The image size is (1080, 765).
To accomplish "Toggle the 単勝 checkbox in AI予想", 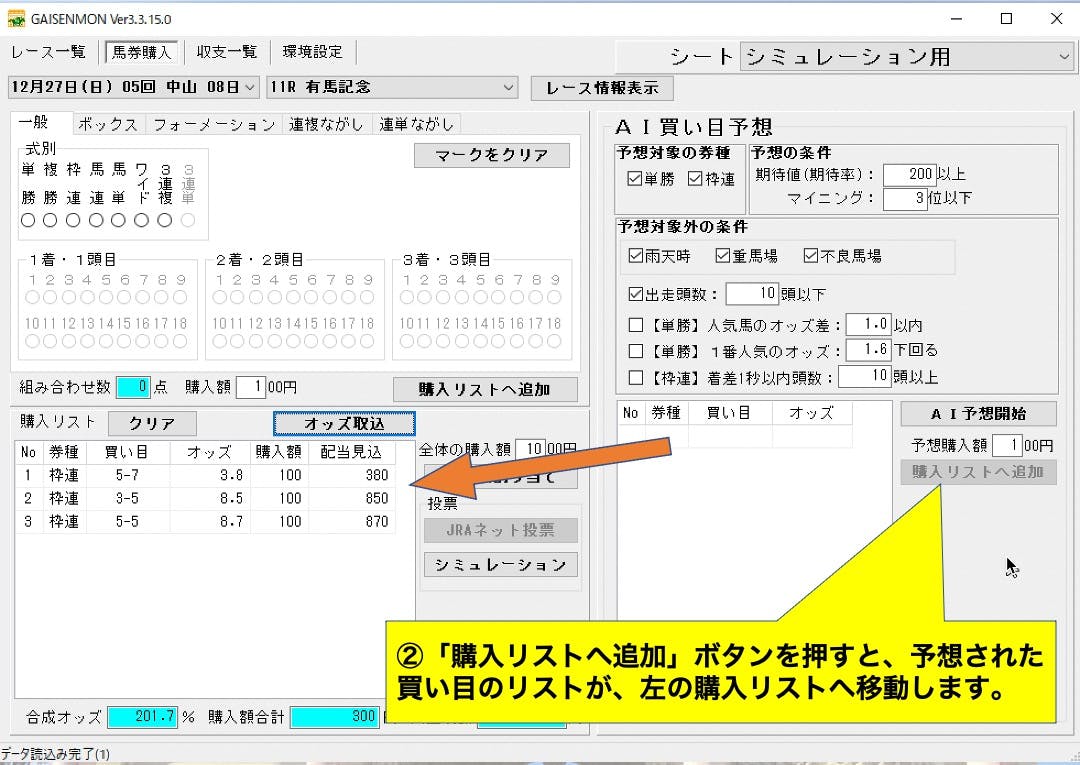I will (634, 179).
